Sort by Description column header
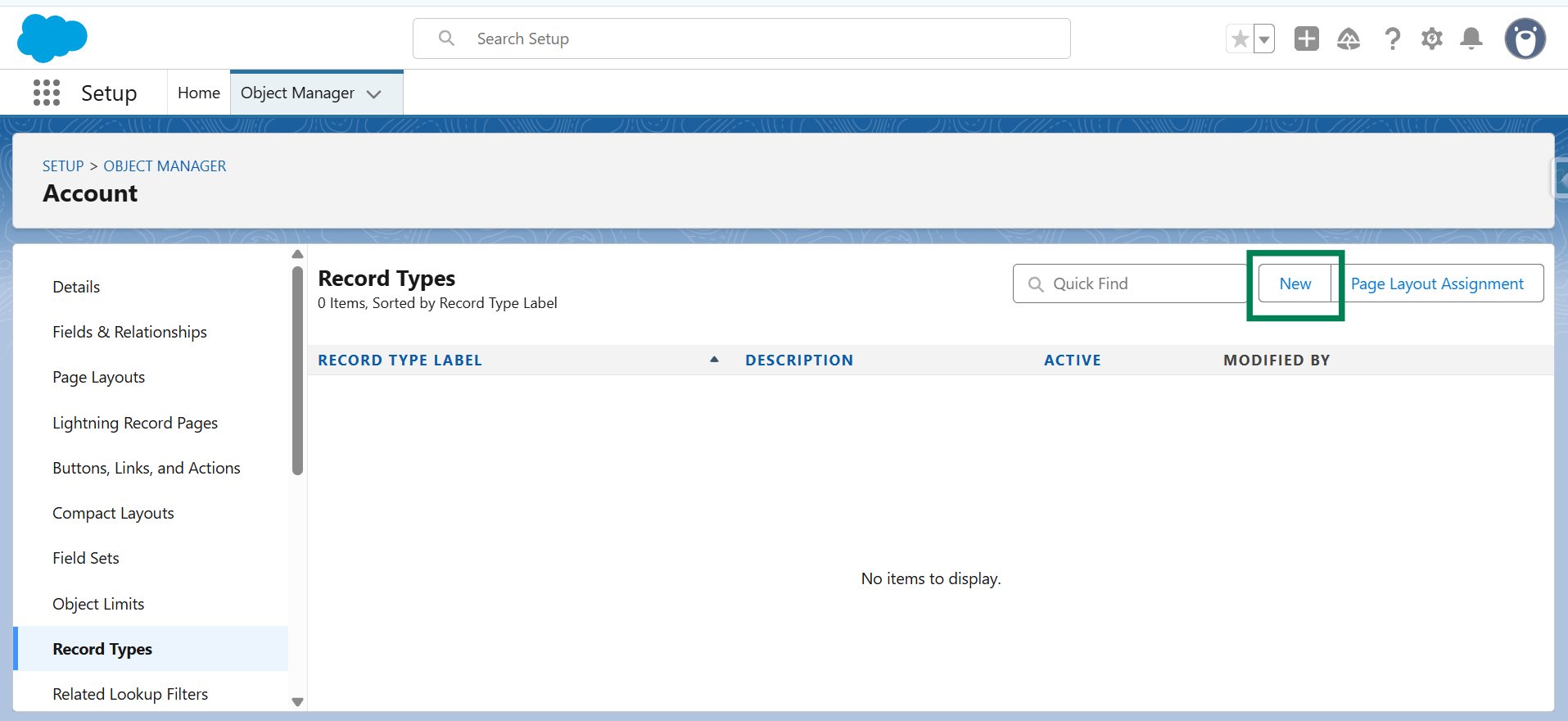 (x=799, y=360)
